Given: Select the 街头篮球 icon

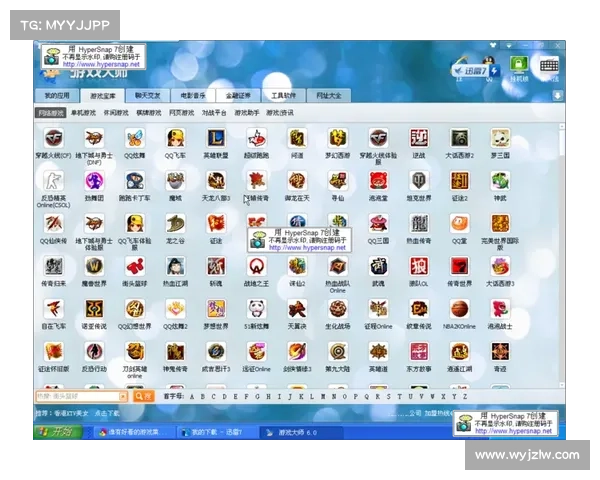Looking at the screenshot, I should (135, 267).
